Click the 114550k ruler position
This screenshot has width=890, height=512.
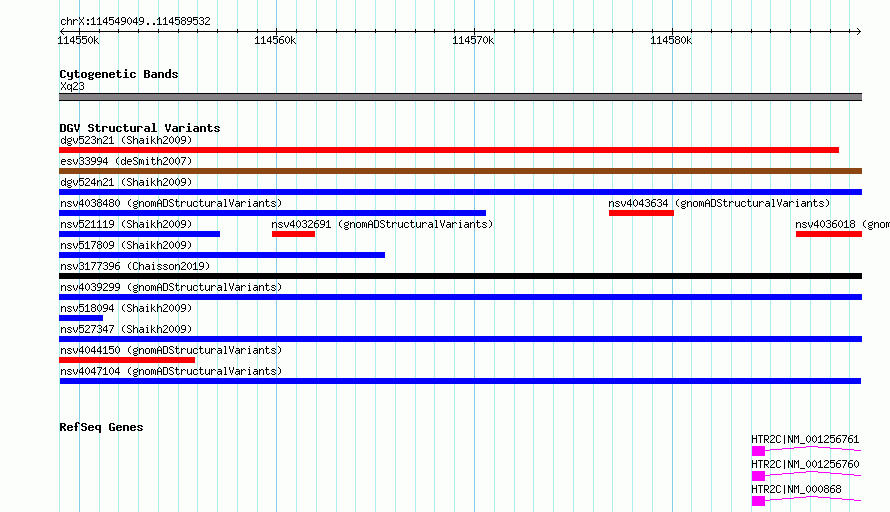click(x=78, y=40)
